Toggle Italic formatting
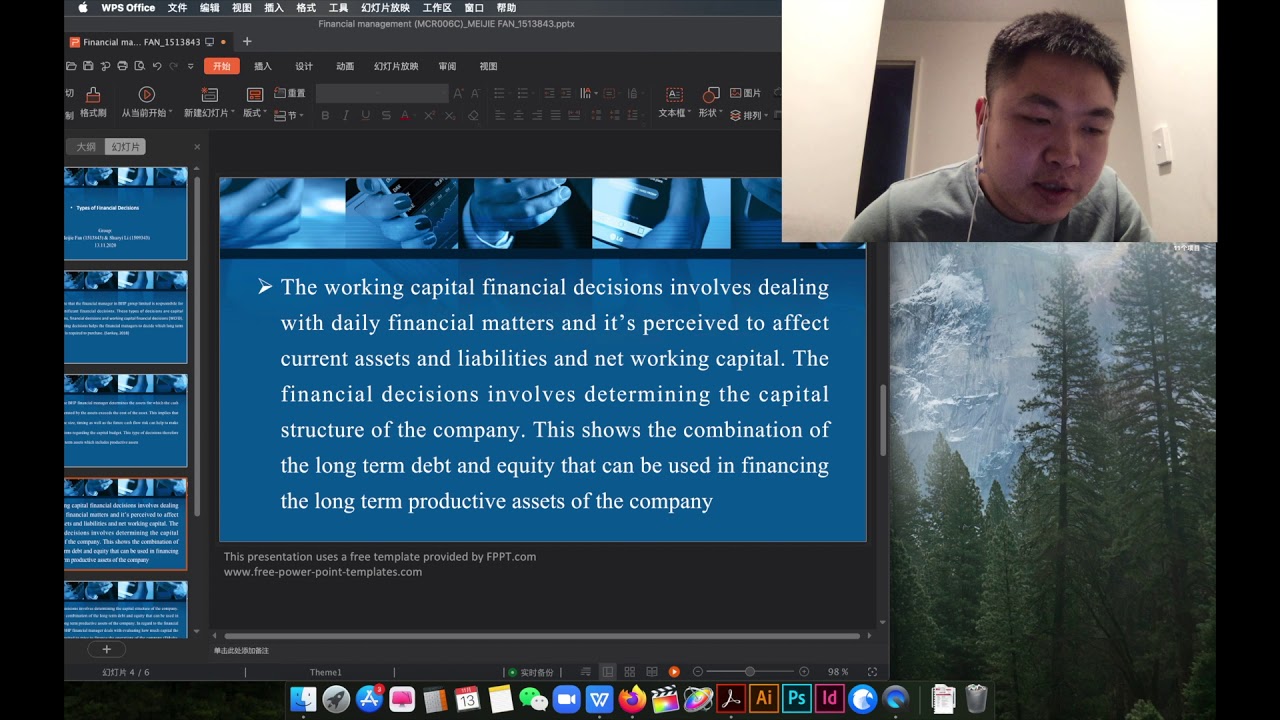This screenshot has height=720, width=1280. click(x=346, y=116)
